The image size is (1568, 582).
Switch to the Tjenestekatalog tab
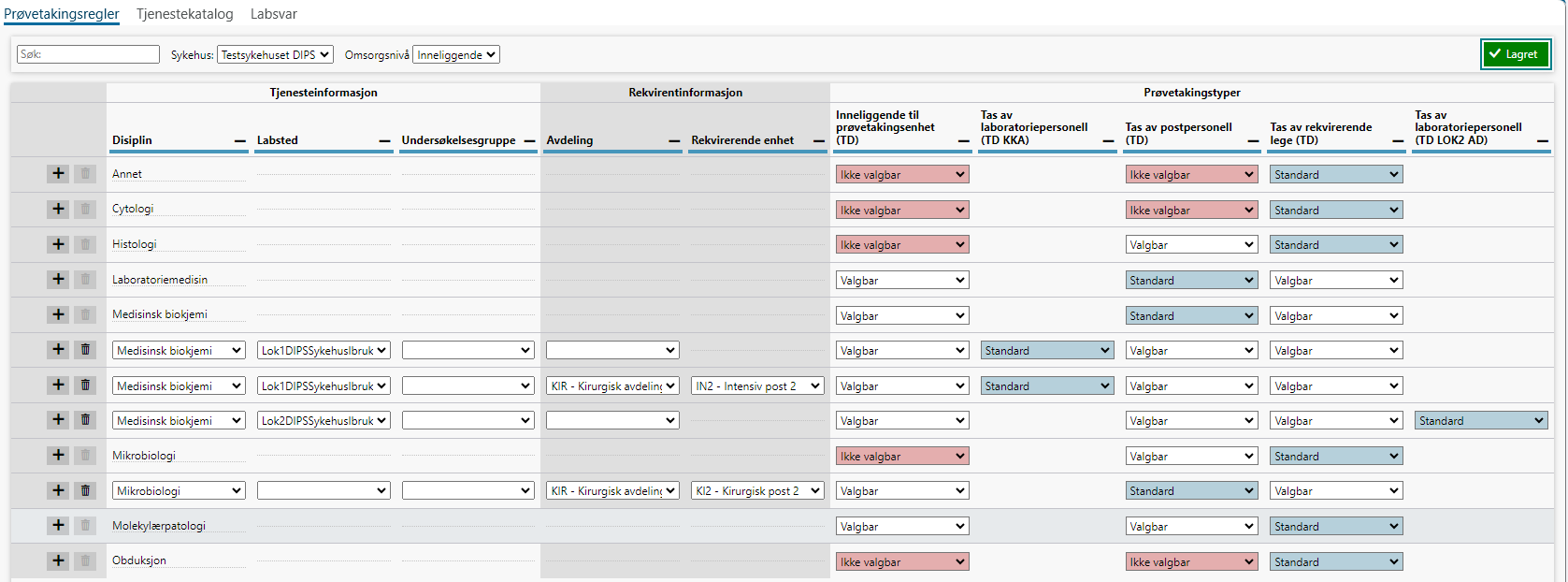point(184,14)
